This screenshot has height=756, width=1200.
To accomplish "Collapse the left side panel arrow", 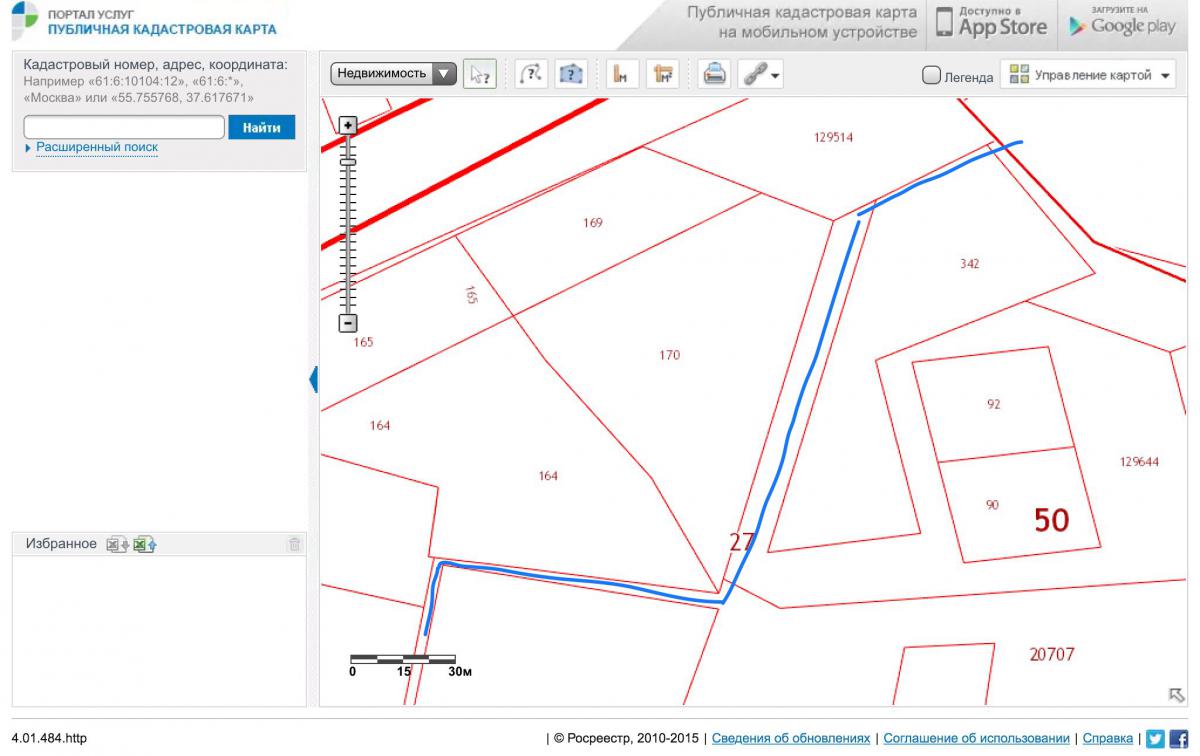I will click(313, 380).
